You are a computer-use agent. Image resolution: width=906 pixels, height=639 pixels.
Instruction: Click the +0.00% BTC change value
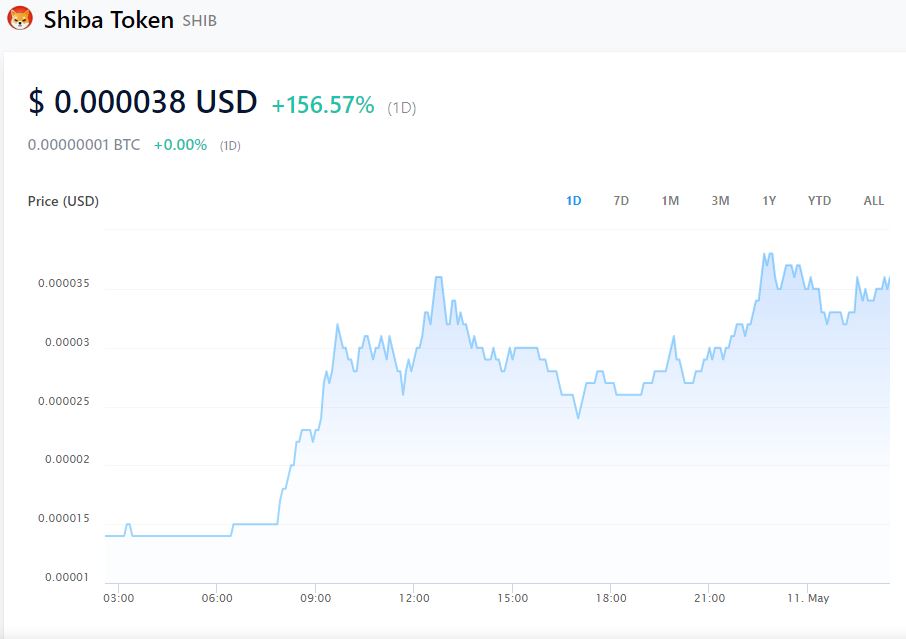click(180, 145)
